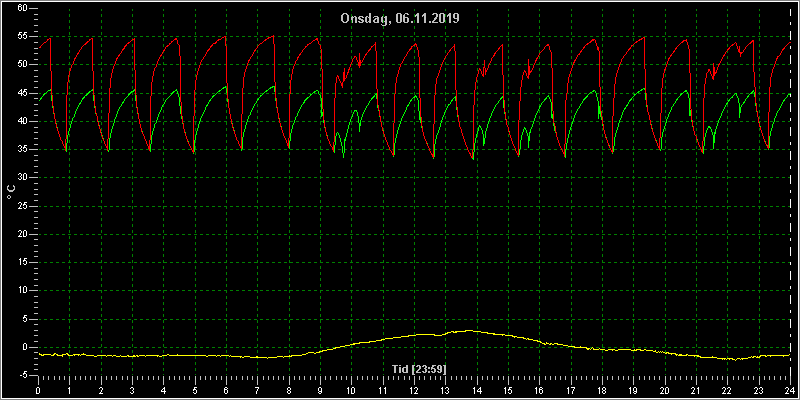Image resolution: width=800 pixels, height=400 pixels.
Task: Click the red curve peak at hour 6
Action: click(226, 36)
